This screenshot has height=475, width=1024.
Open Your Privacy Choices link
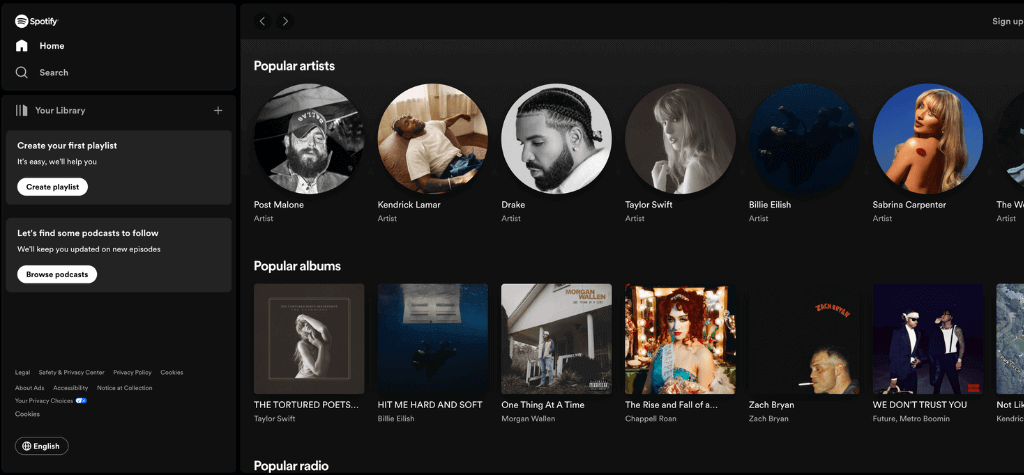44,401
